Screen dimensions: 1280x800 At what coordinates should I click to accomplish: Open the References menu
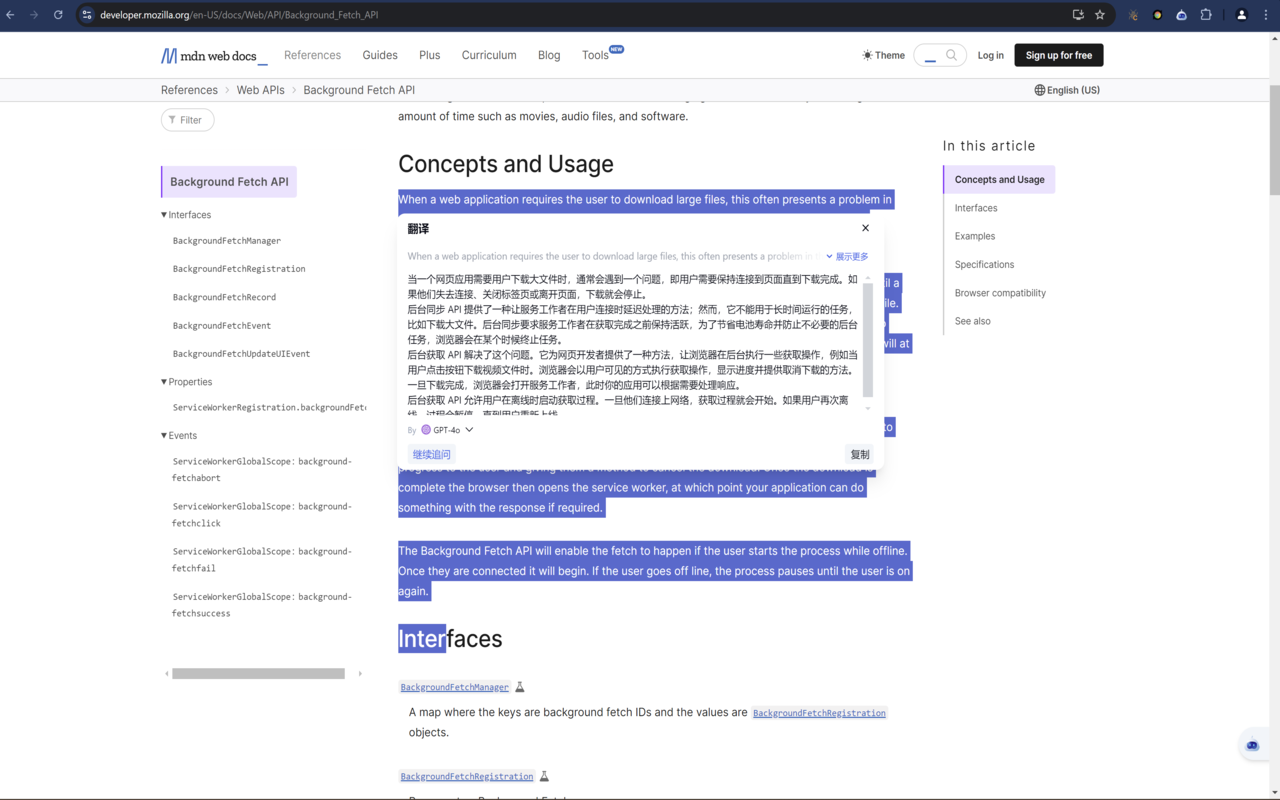[312, 55]
